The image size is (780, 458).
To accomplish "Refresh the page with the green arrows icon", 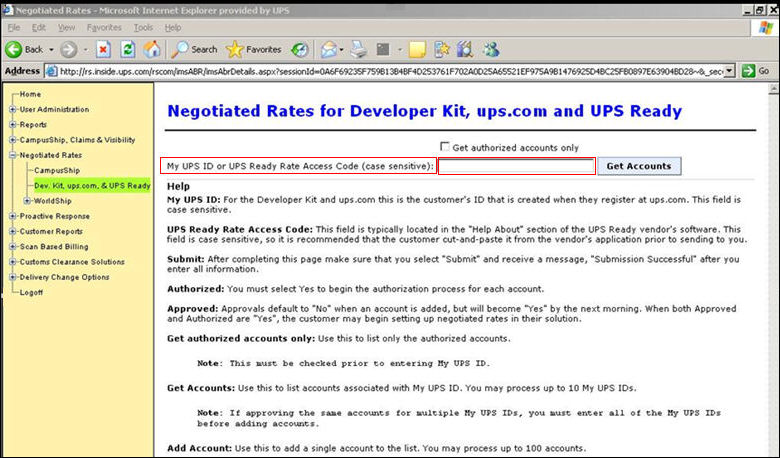I will (128, 49).
